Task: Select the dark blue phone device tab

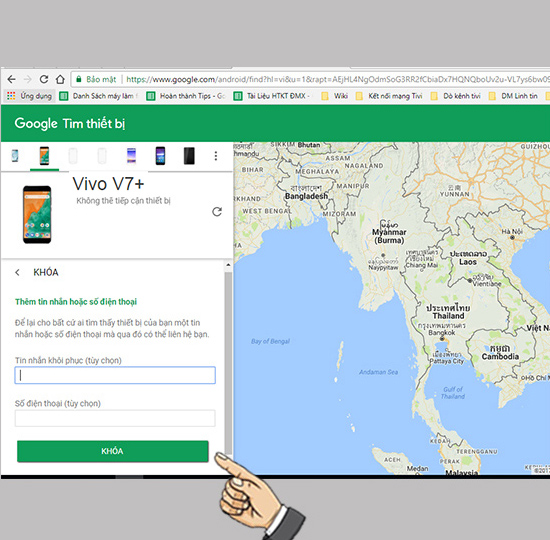Action: pyautogui.click(x=160, y=156)
